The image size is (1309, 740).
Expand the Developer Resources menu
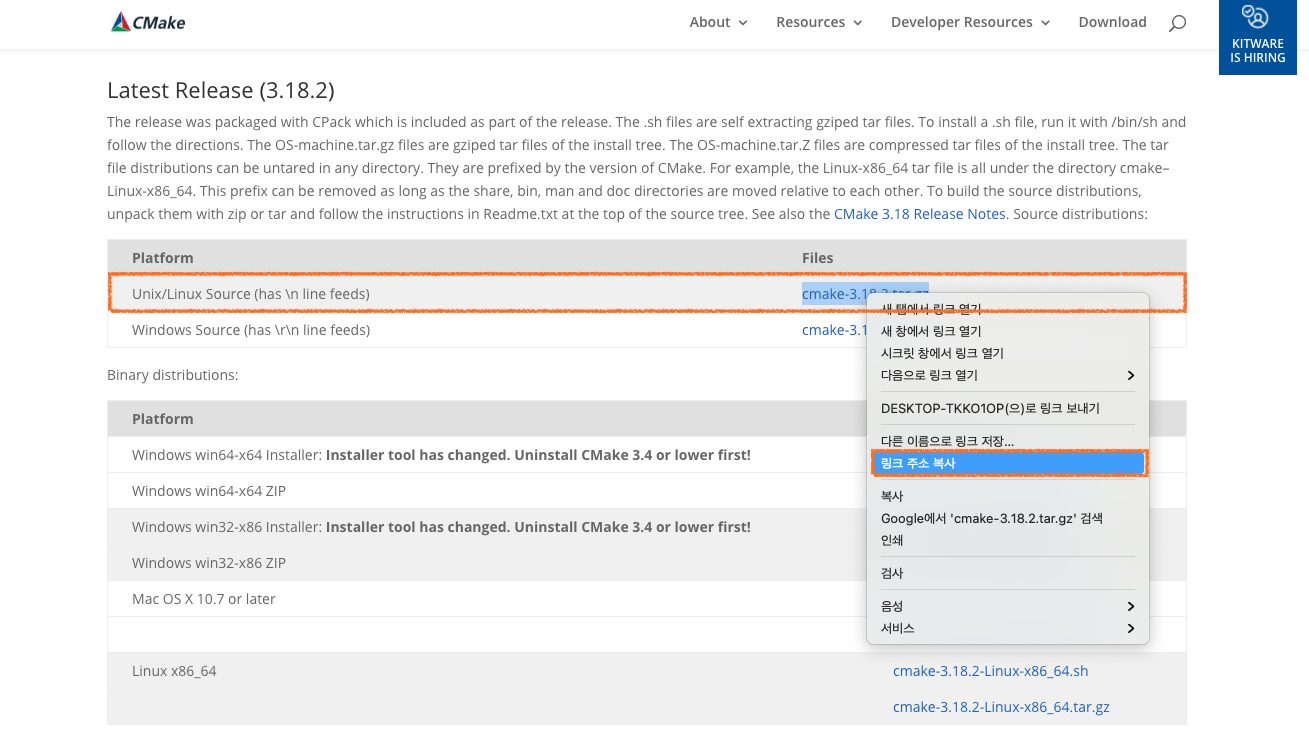pos(970,22)
